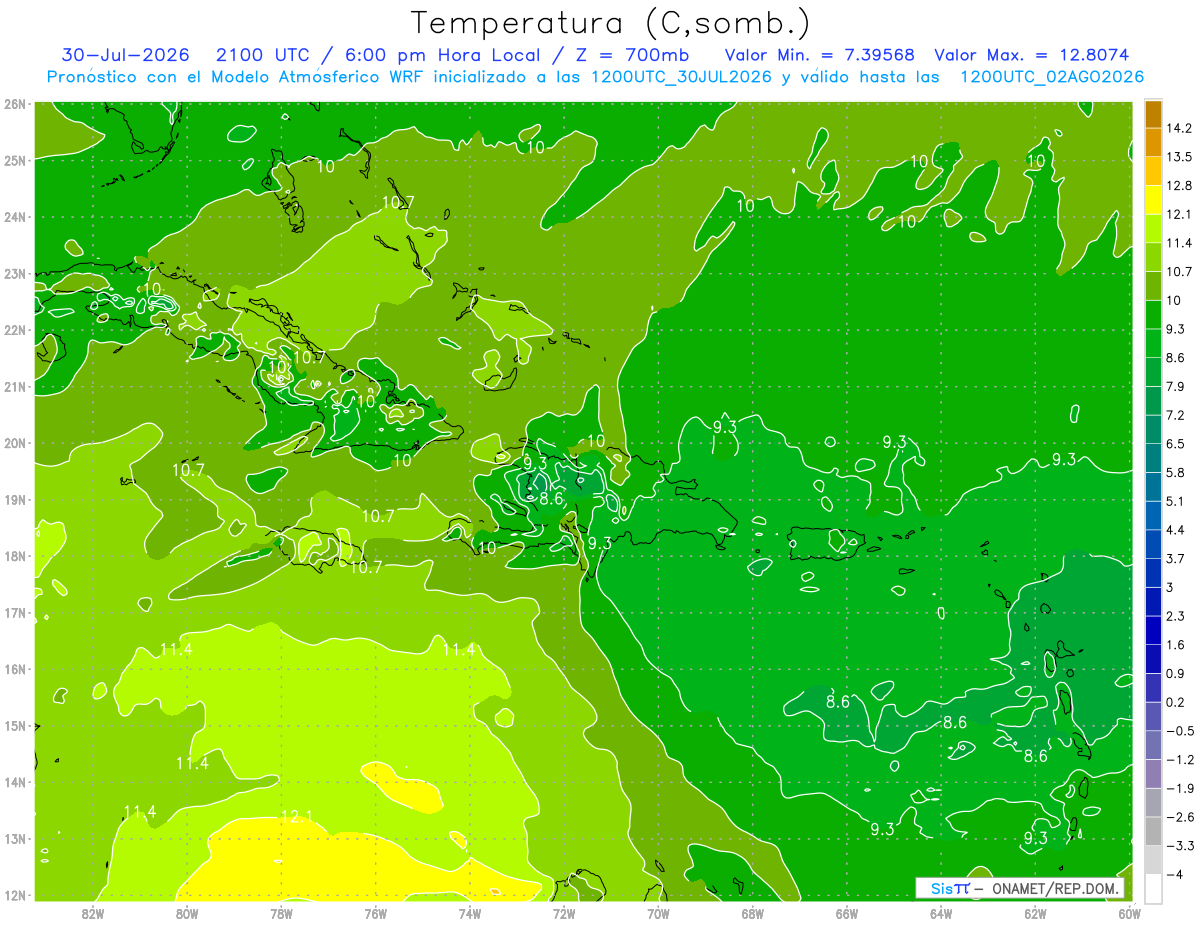Click the "68W" longitude axis label
This screenshot has height=927, width=1200.
coord(753,913)
